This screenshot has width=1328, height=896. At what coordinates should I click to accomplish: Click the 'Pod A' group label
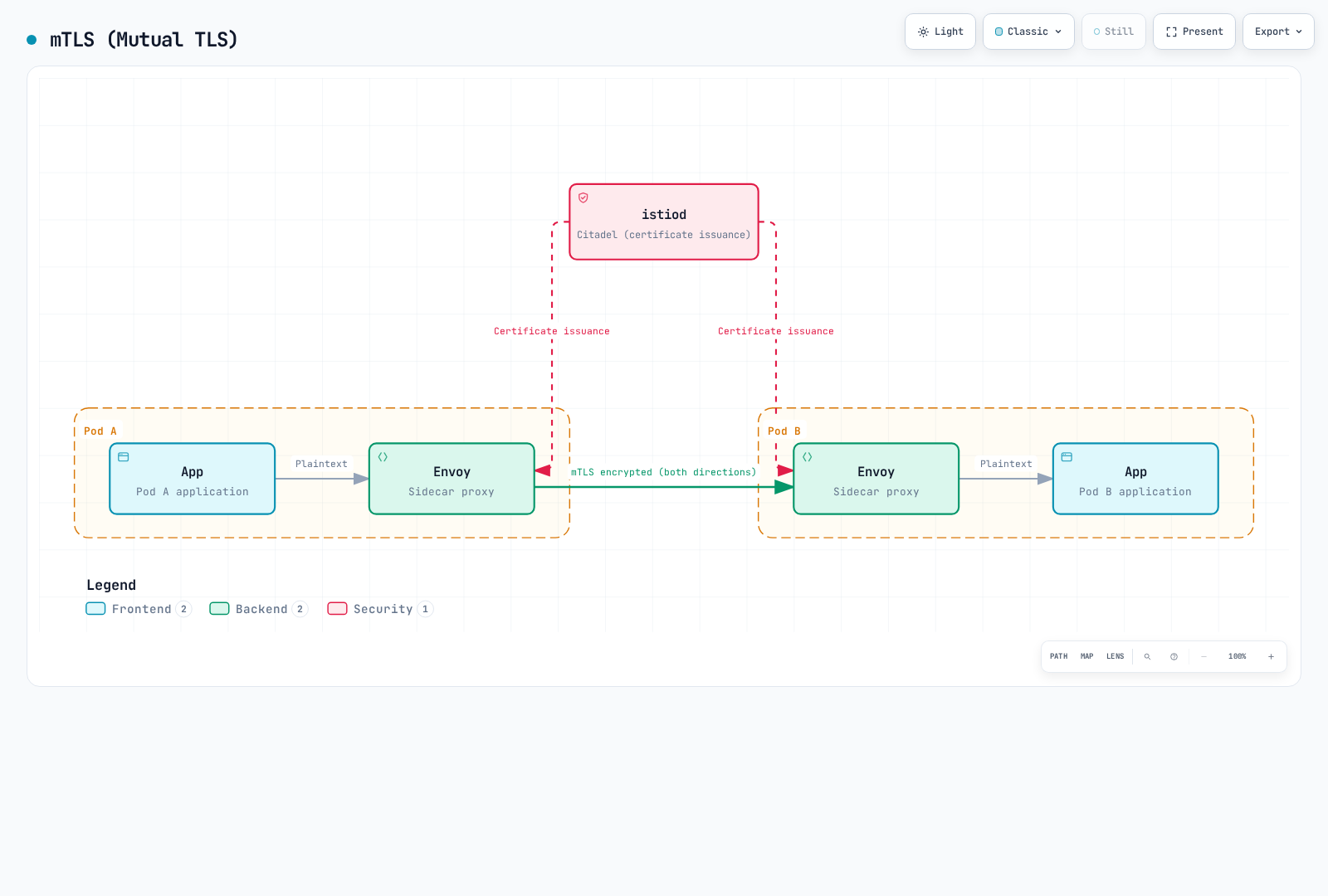(100, 431)
